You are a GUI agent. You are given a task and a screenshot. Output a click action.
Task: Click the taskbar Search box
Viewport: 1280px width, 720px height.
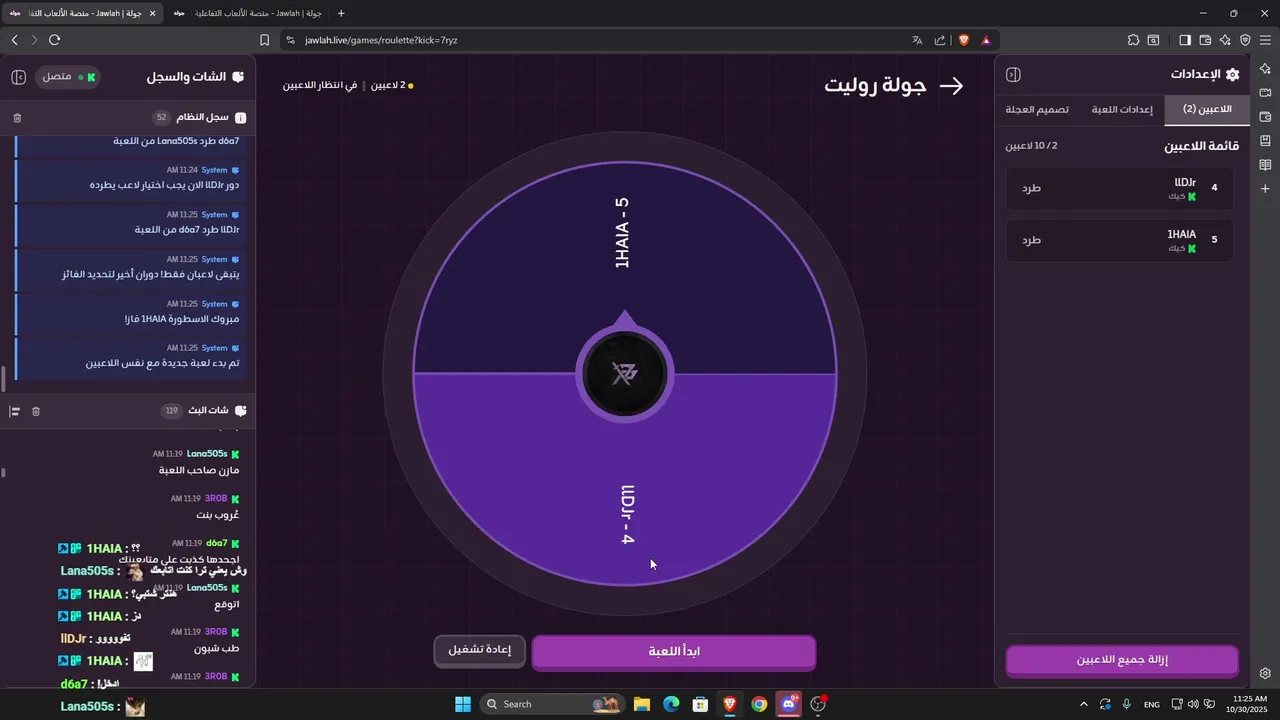tap(553, 704)
